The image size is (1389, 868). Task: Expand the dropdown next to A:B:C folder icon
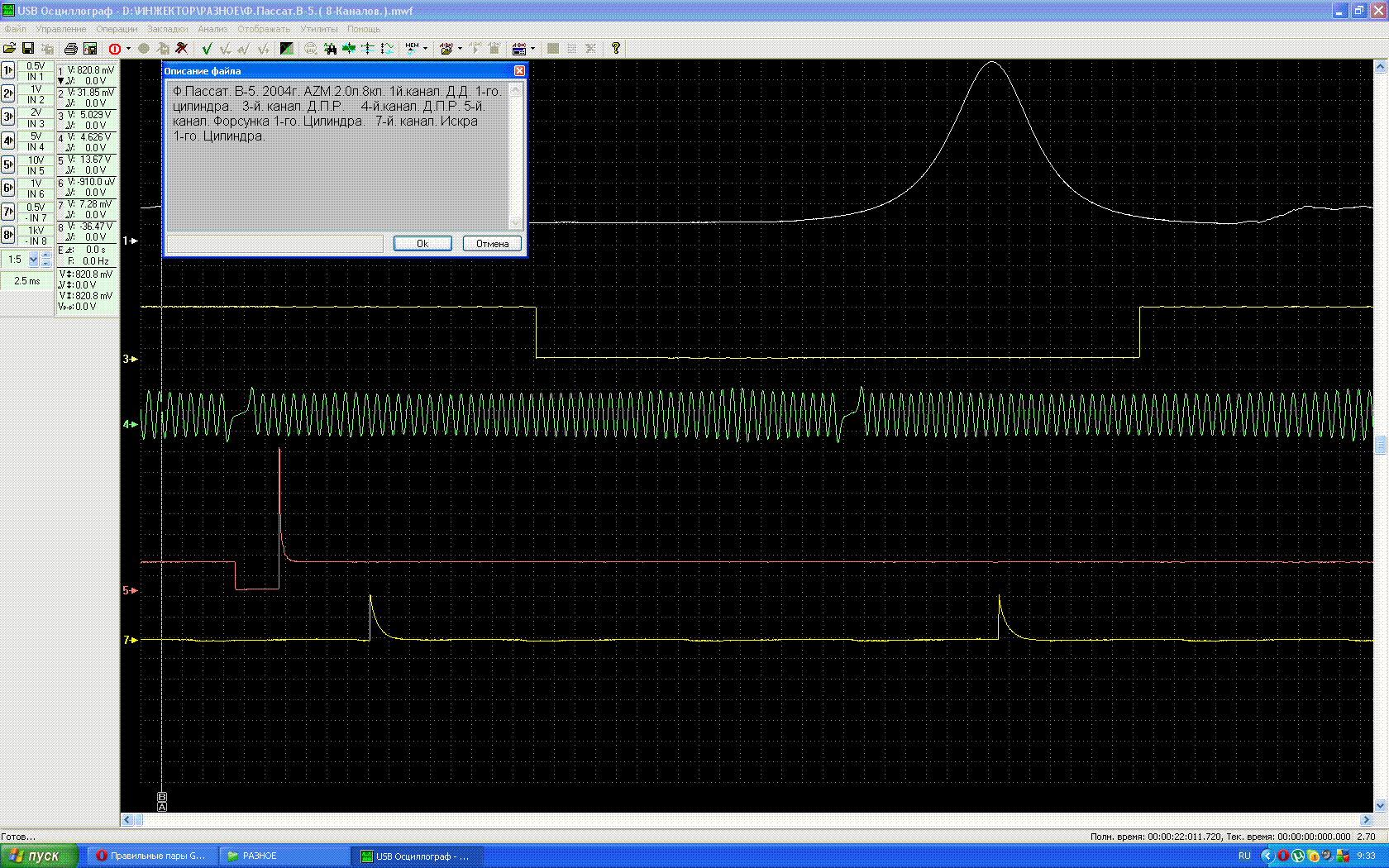coord(460,49)
